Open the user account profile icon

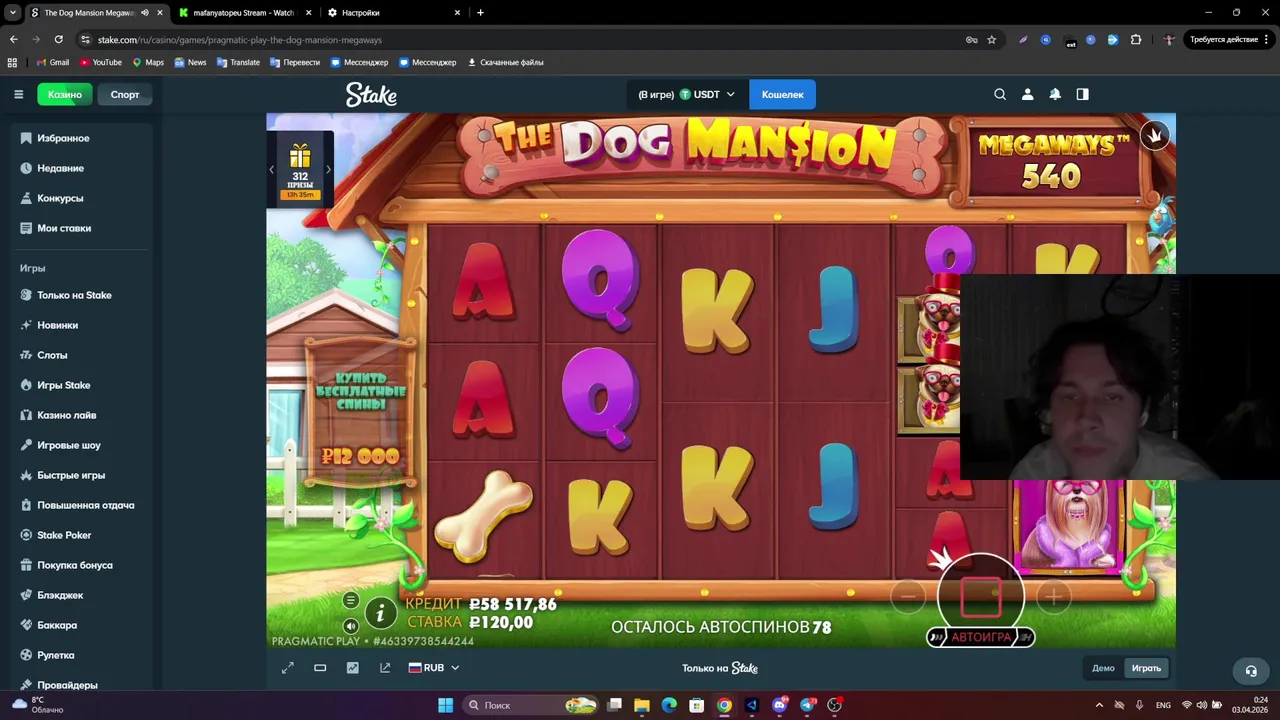[1027, 94]
